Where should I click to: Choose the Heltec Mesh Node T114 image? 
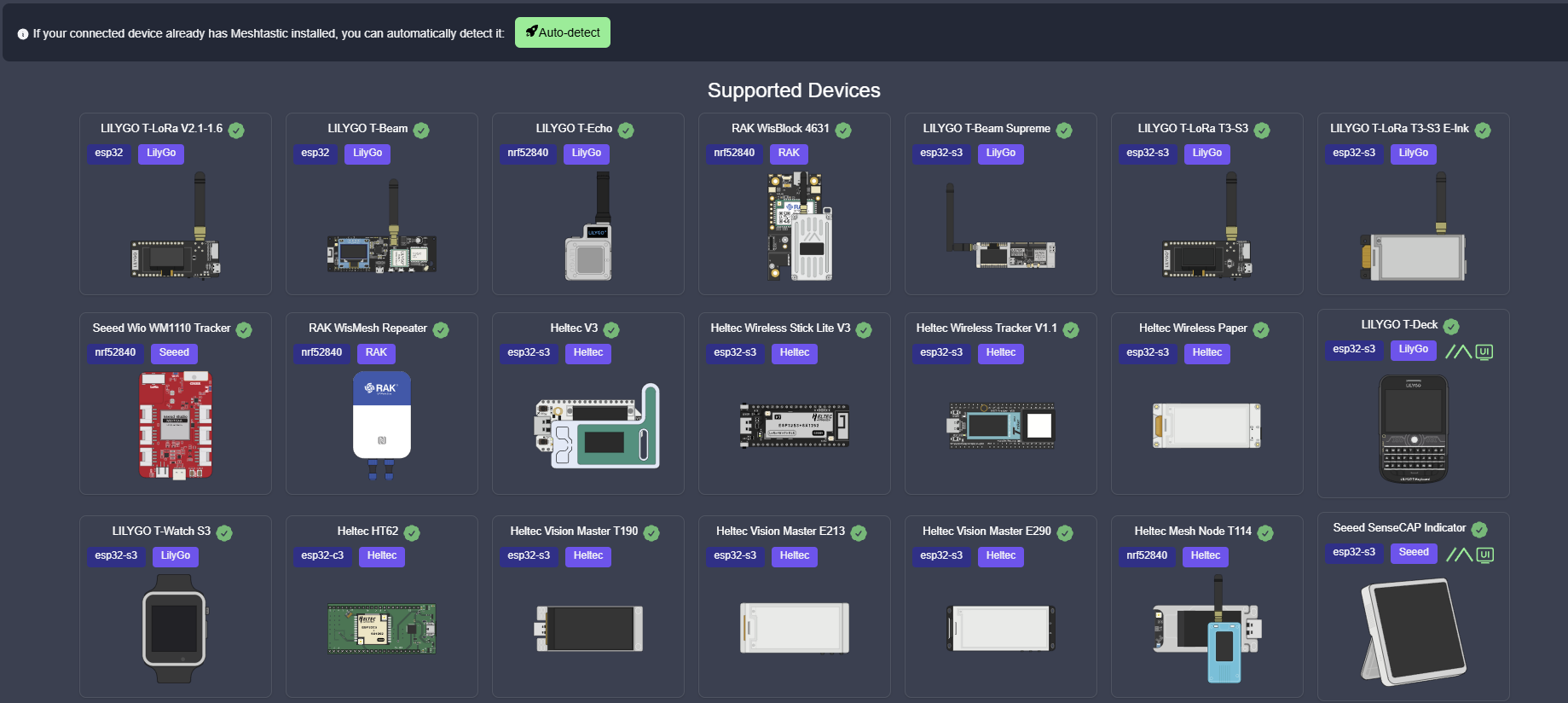pos(1206,629)
